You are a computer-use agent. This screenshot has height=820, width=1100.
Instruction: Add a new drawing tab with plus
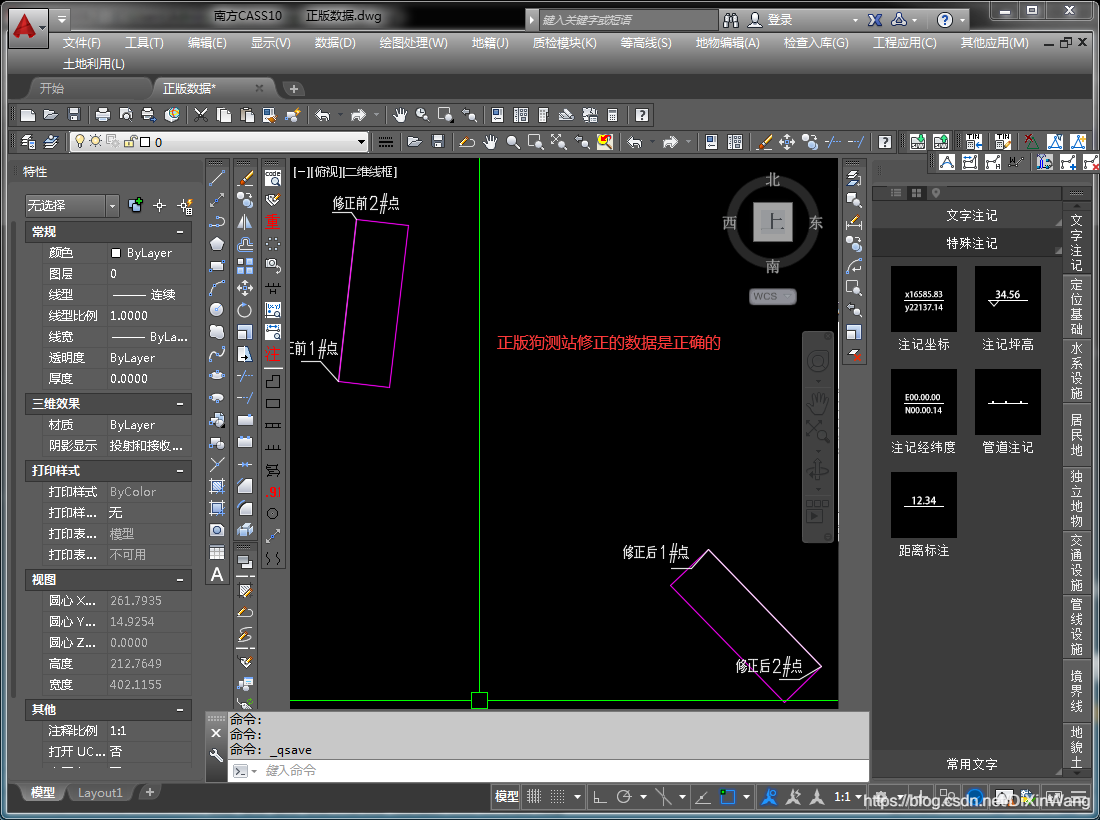point(294,88)
